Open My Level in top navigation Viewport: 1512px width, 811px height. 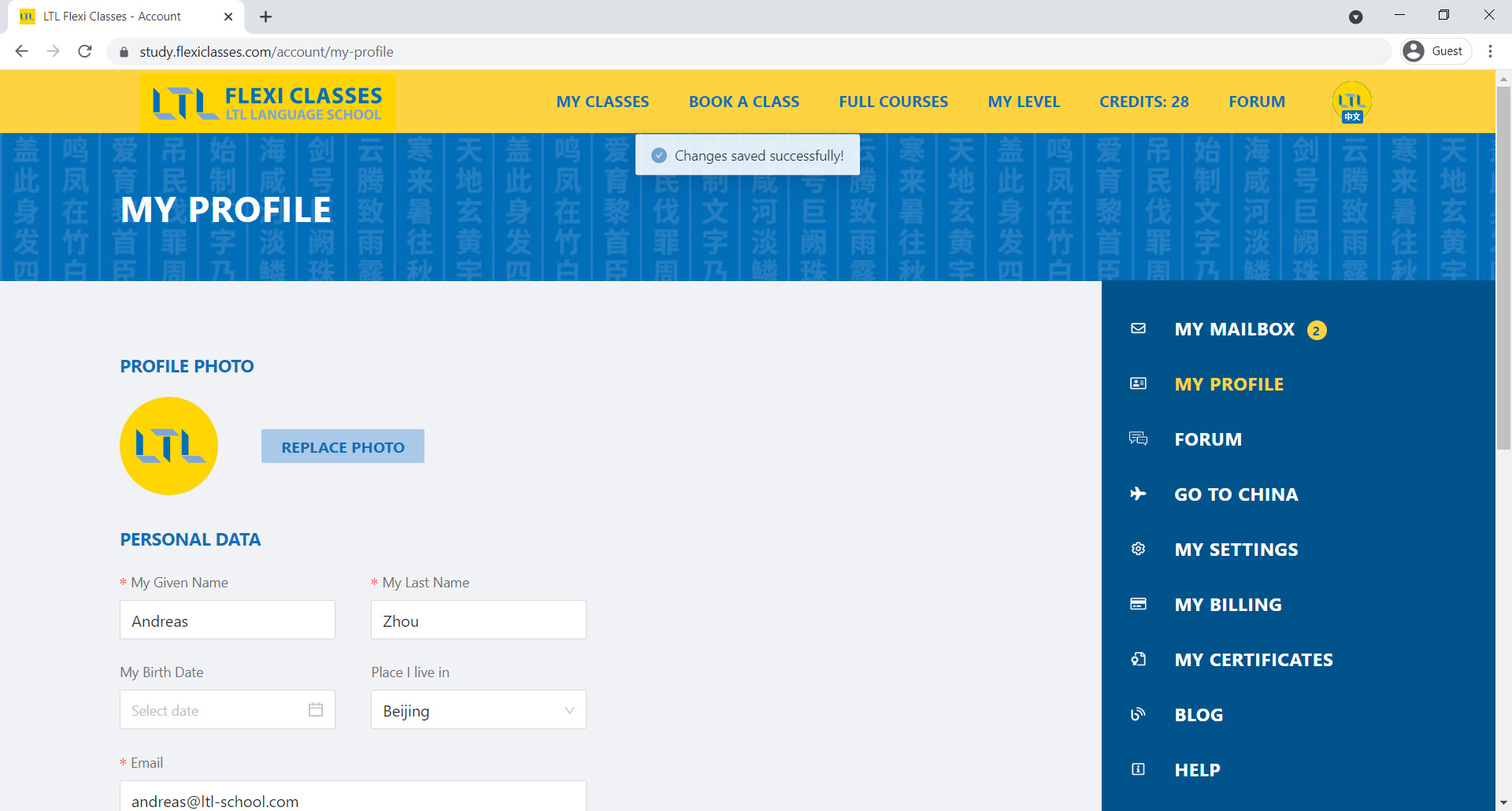click(1024, 102)
